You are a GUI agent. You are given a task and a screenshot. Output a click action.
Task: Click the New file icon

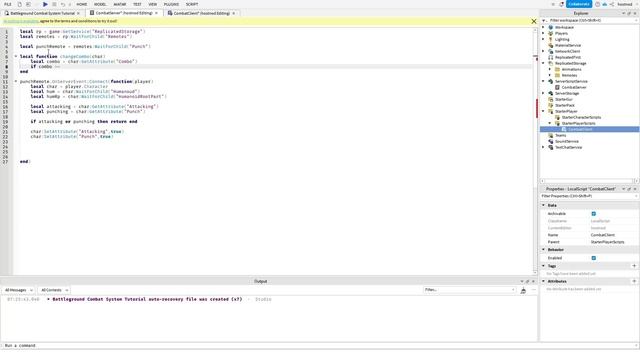(x=19, y=4)
